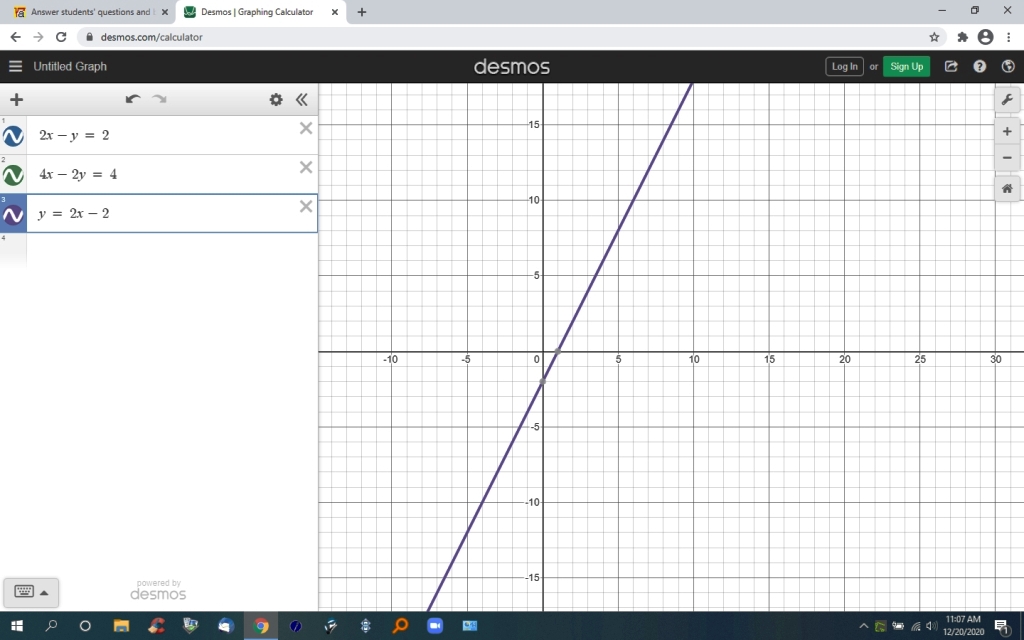
Task: Open Windows taskbar search
Action: 51,626
